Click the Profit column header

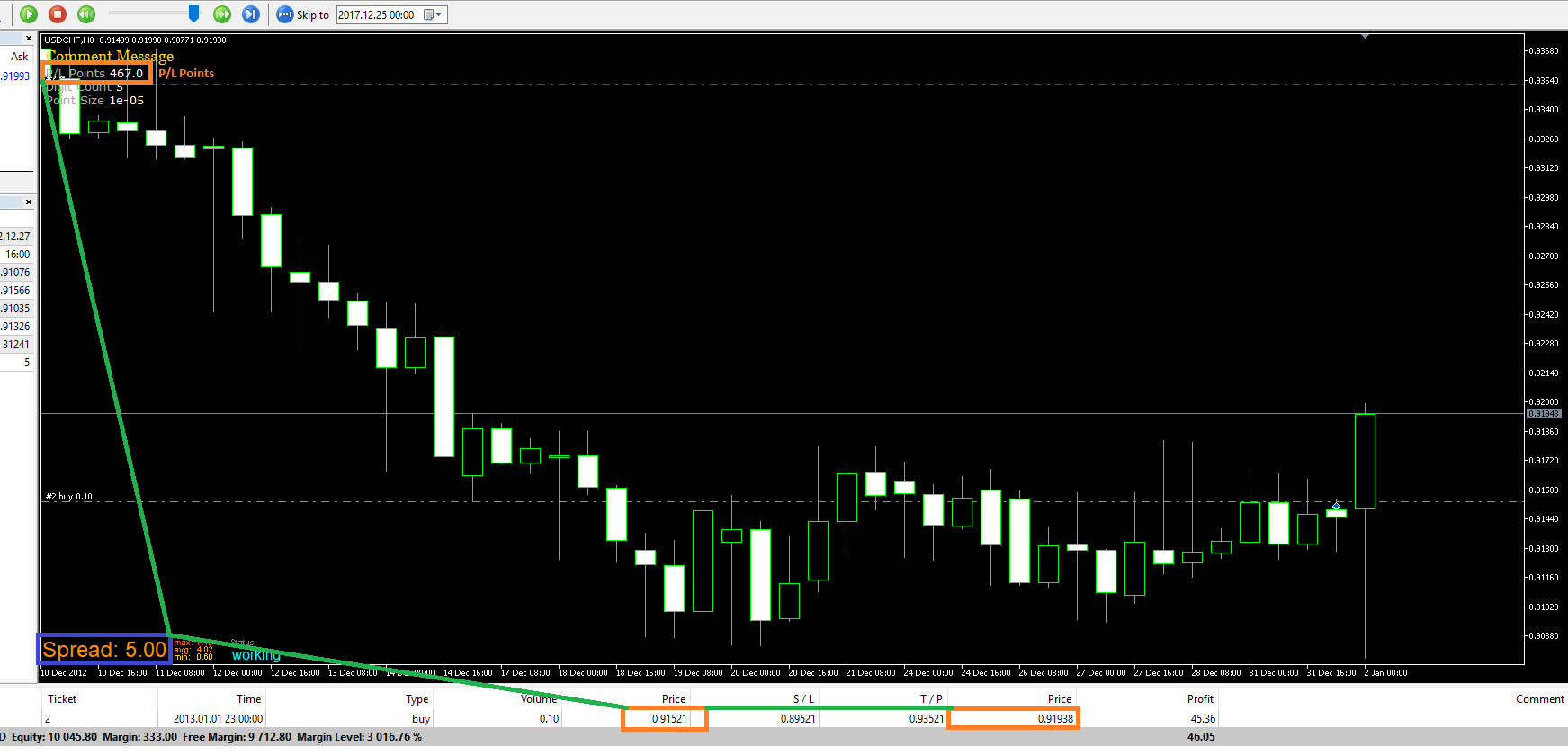tap(1200, 699)
